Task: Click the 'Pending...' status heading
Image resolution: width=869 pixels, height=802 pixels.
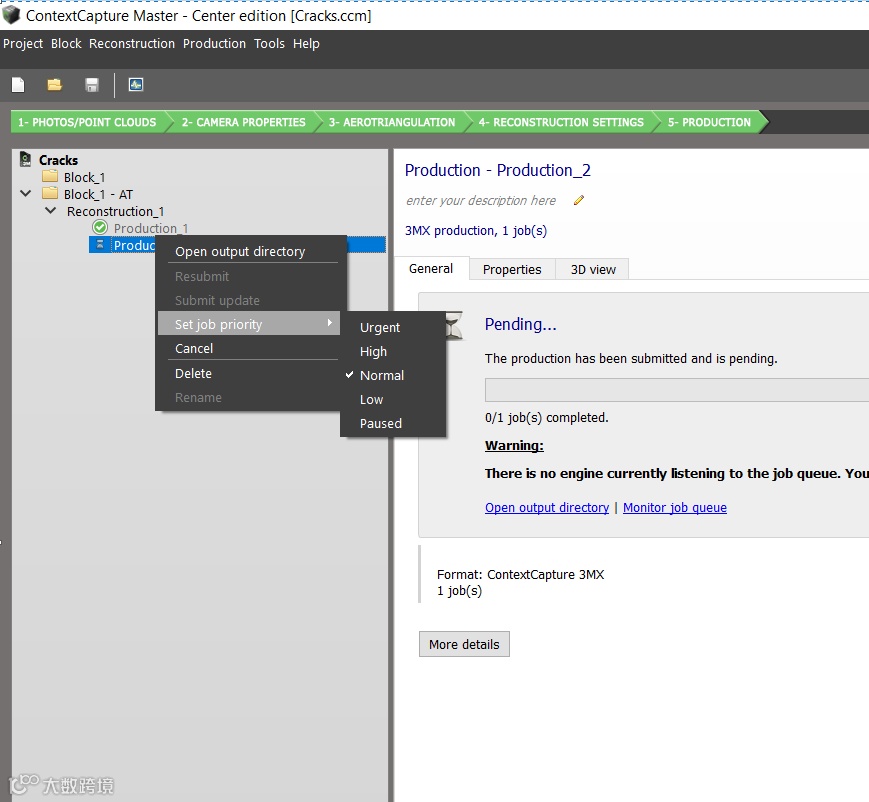Action: [520, 324]
